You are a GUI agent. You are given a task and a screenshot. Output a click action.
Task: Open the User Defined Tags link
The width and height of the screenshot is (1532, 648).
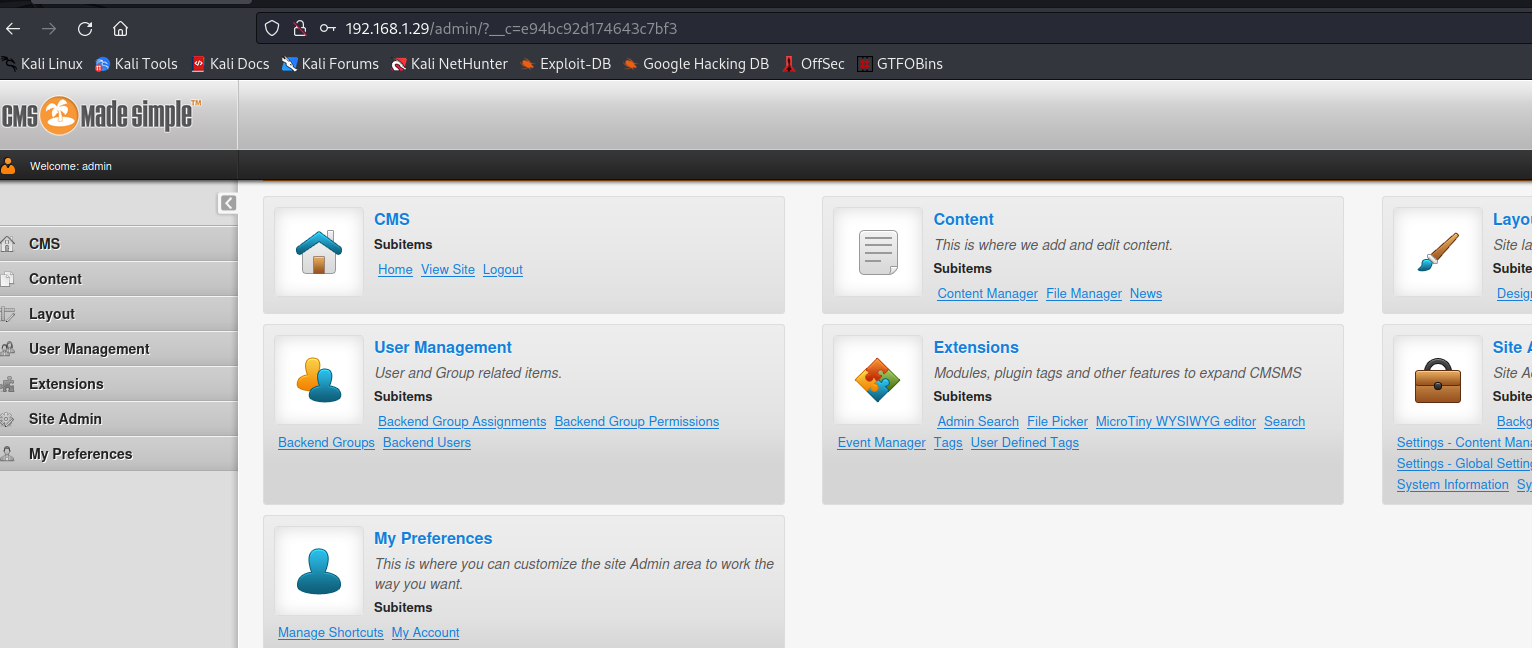pos(1025,443)
